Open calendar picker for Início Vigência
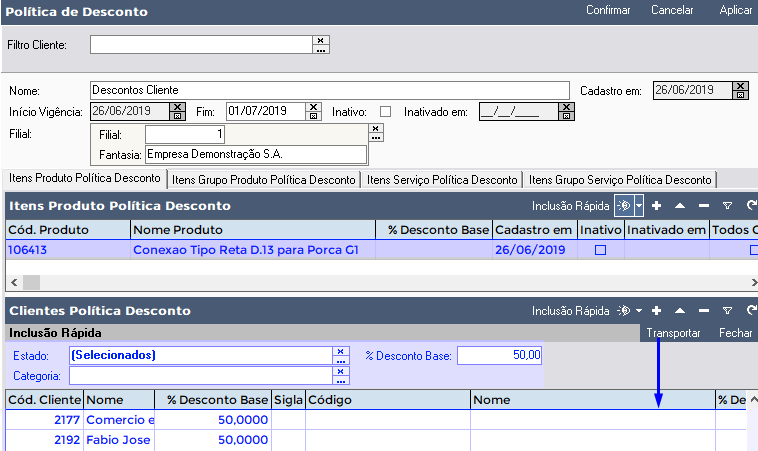The width and height of the screenshot is (758, 451). 177,116
